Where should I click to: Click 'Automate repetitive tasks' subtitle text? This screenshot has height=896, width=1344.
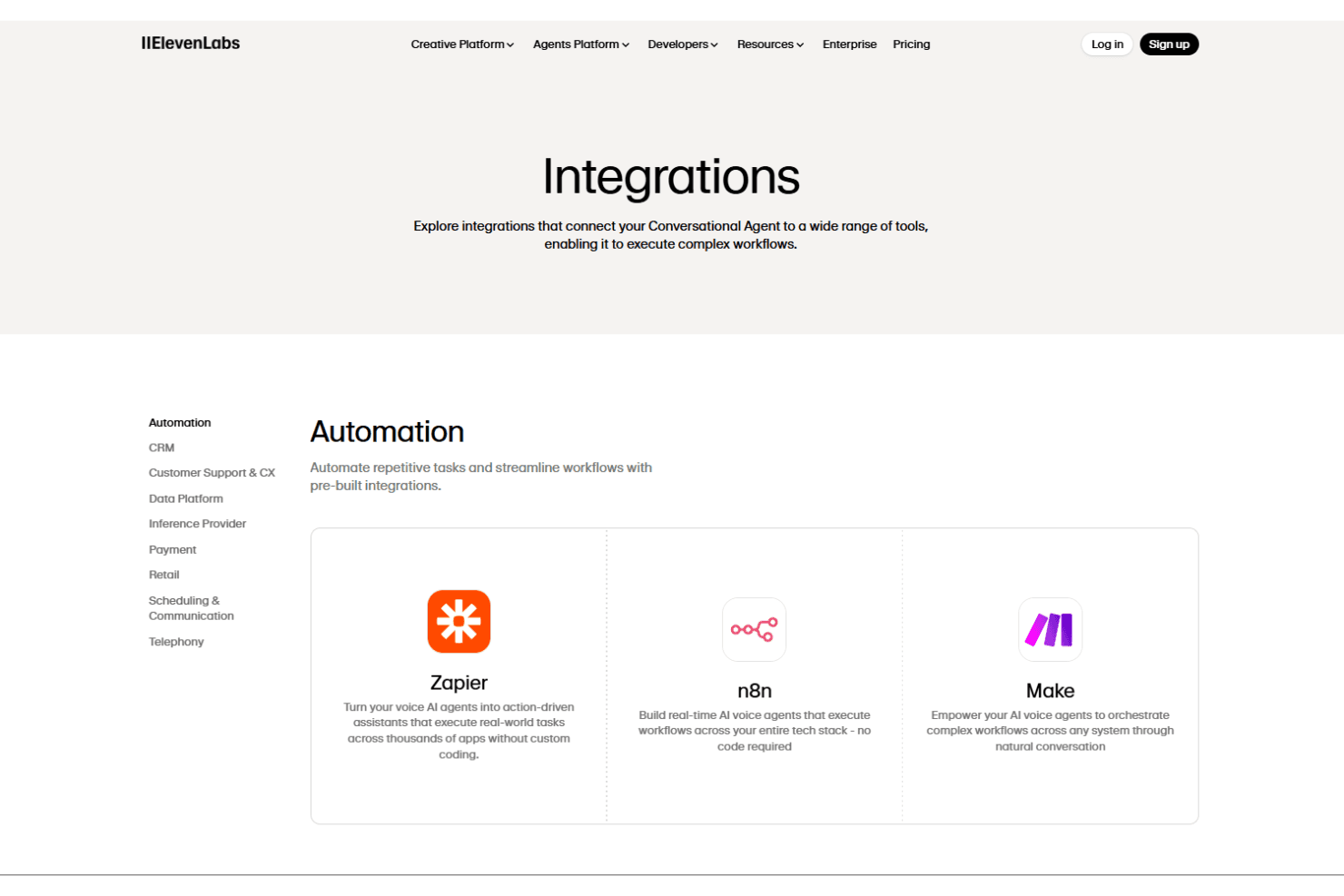pos(481,477)
